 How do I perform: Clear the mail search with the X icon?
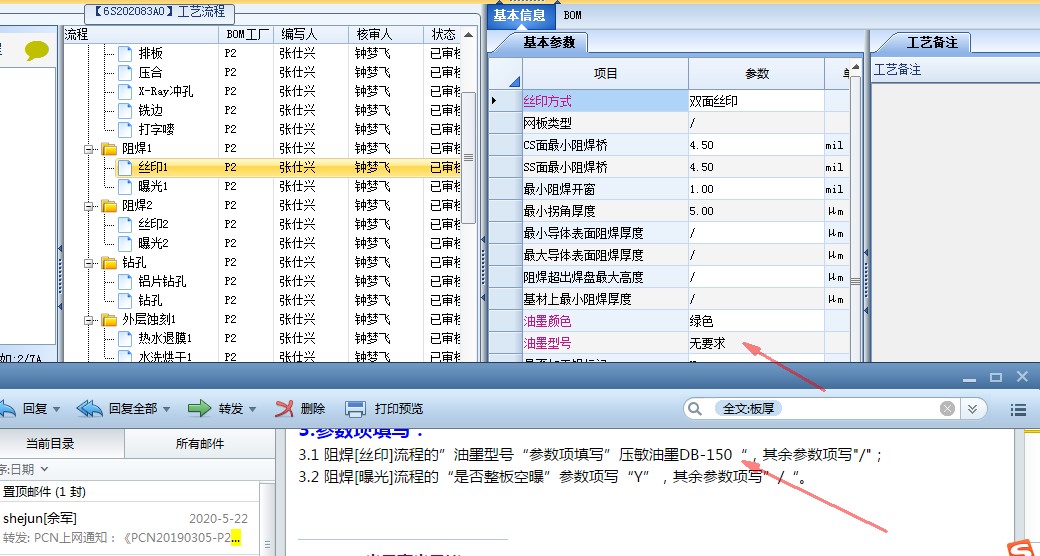click(948, 409)
